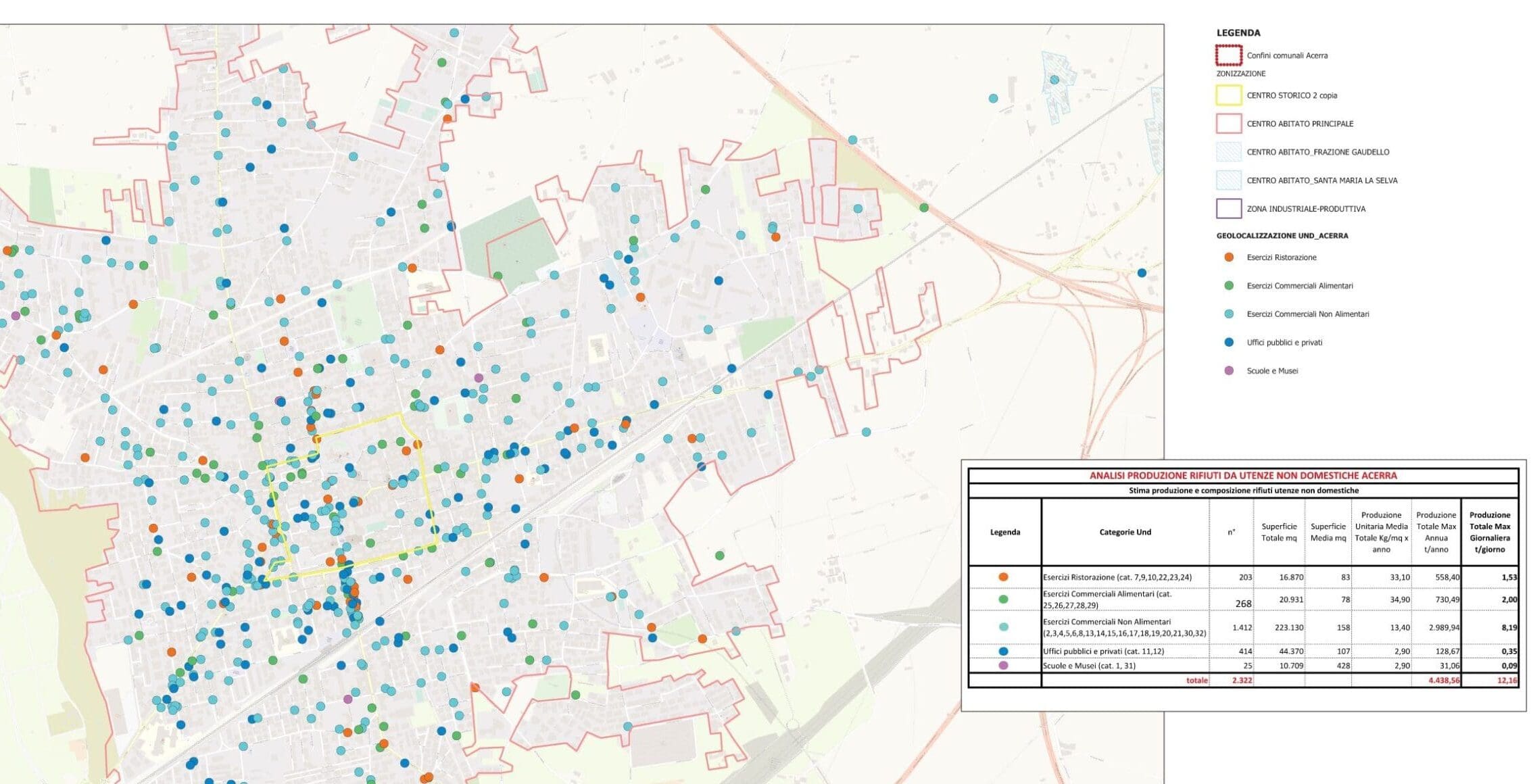Click the red dotted Confini comunali Acerra legend symbol
The height and width of the screenshot is (784, 1531).
[1228, 55]
